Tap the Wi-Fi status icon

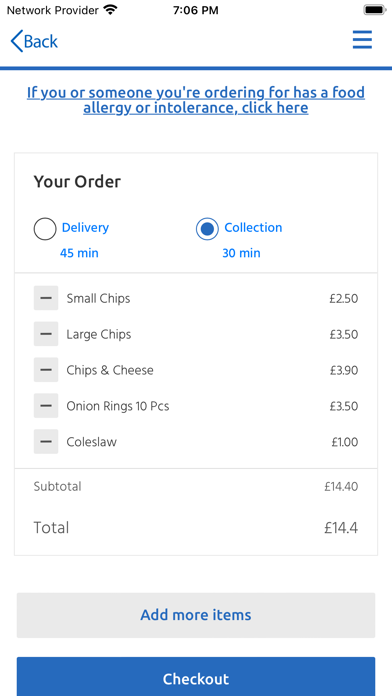(110, 10)
